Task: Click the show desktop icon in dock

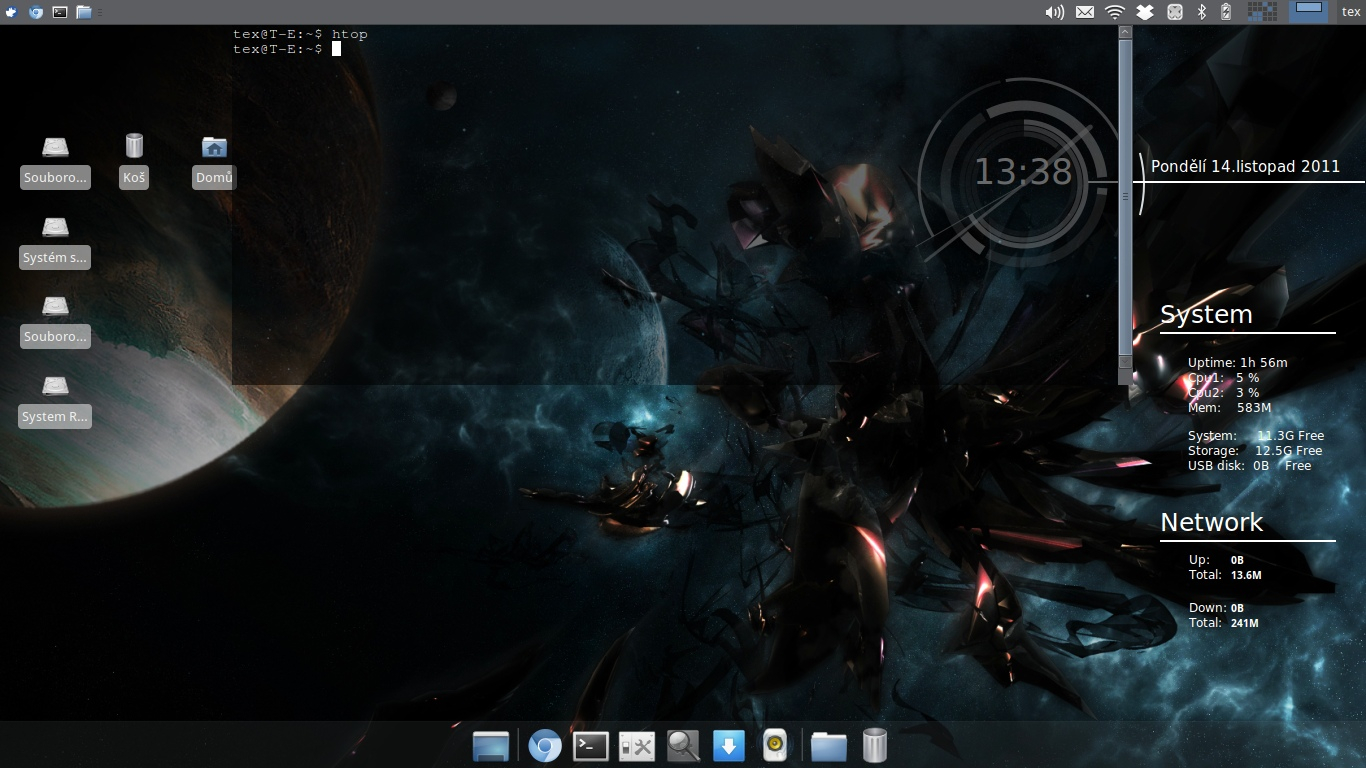Action: pos(491,746)
